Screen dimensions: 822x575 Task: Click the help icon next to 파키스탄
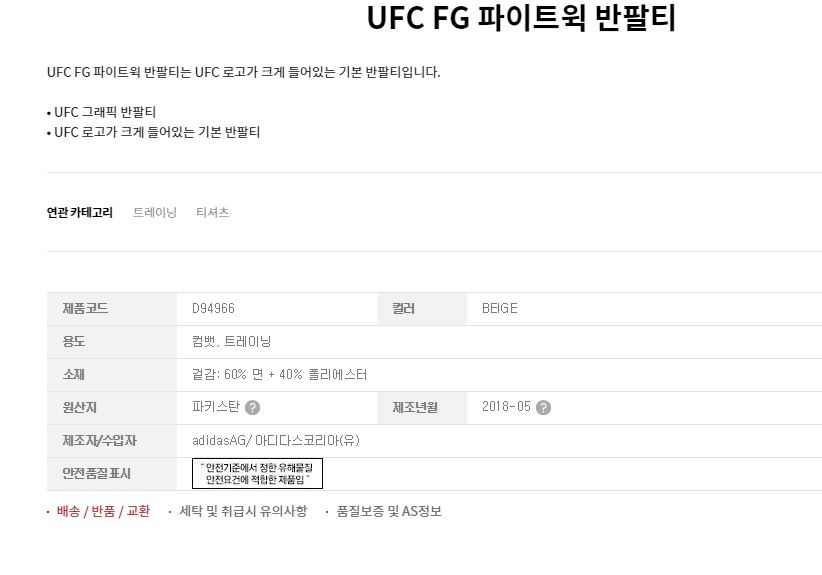point(253,408)
